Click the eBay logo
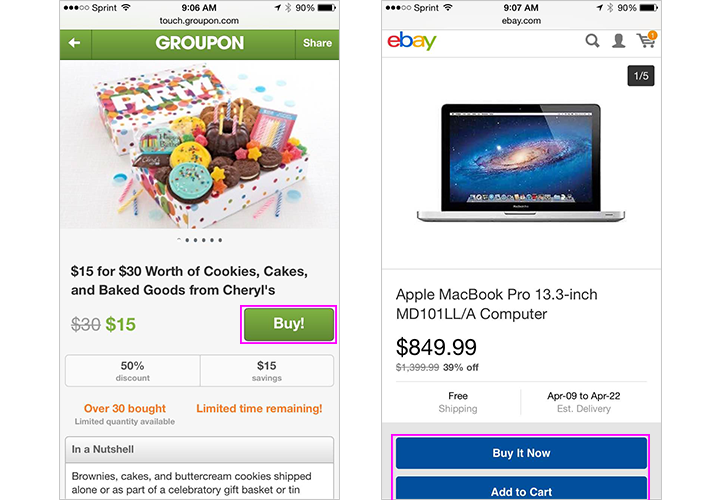Image resolution: width=720 pixels, height=500 pixels. pos(412,42)
